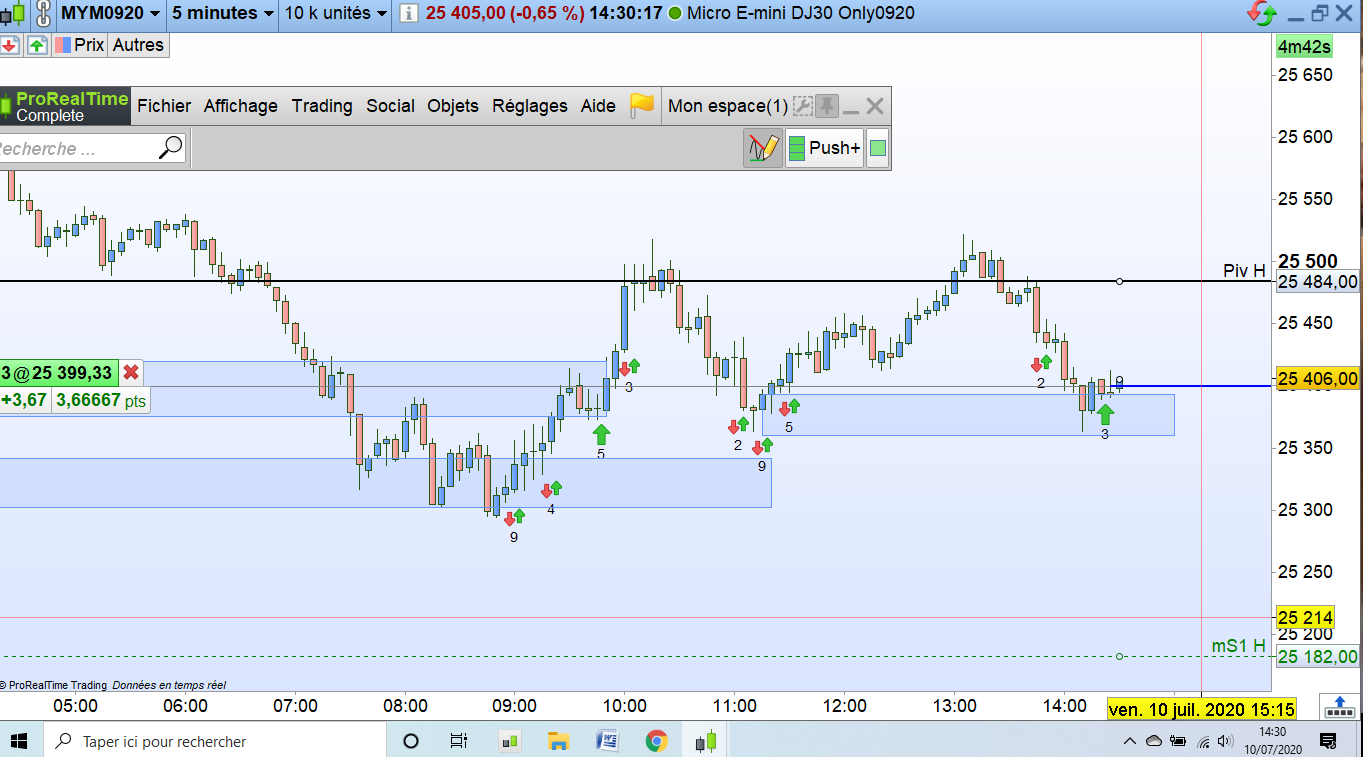Screen dimensions: 1363x757
Task: Click the 25 182,00 support price tag
Action: [x=1318, y=657]
